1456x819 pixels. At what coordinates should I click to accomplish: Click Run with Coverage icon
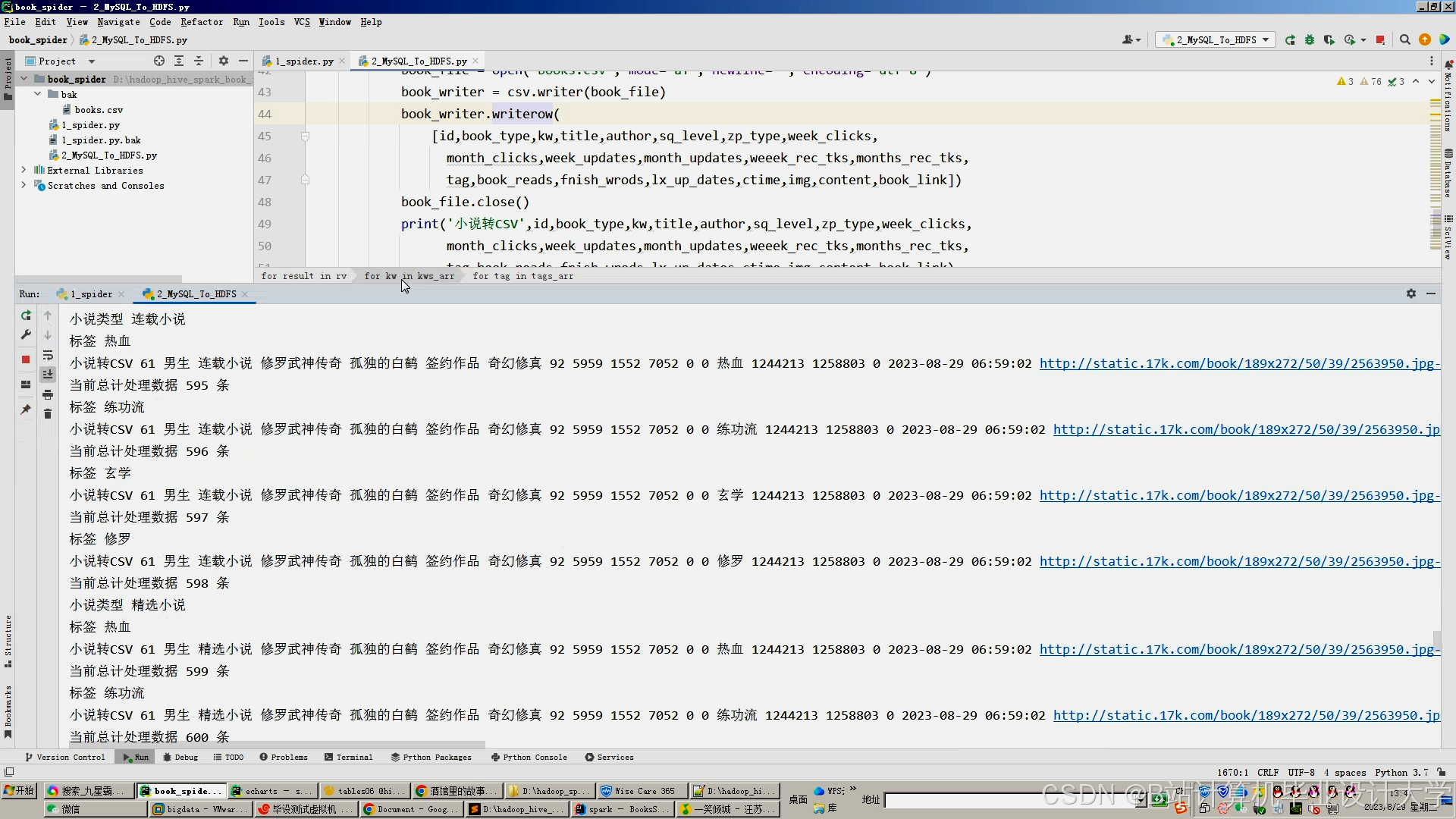[x=1329, y=40]
